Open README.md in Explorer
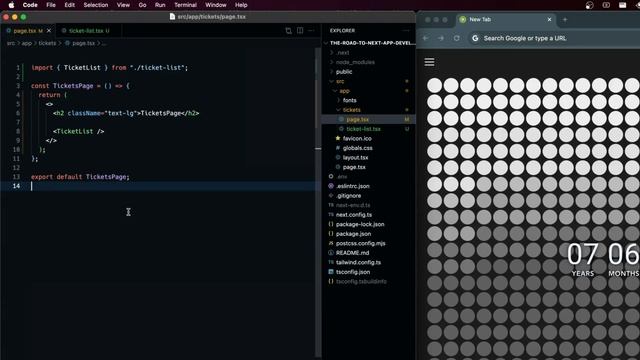Screen dimensions: 640x360 [369, 253]
